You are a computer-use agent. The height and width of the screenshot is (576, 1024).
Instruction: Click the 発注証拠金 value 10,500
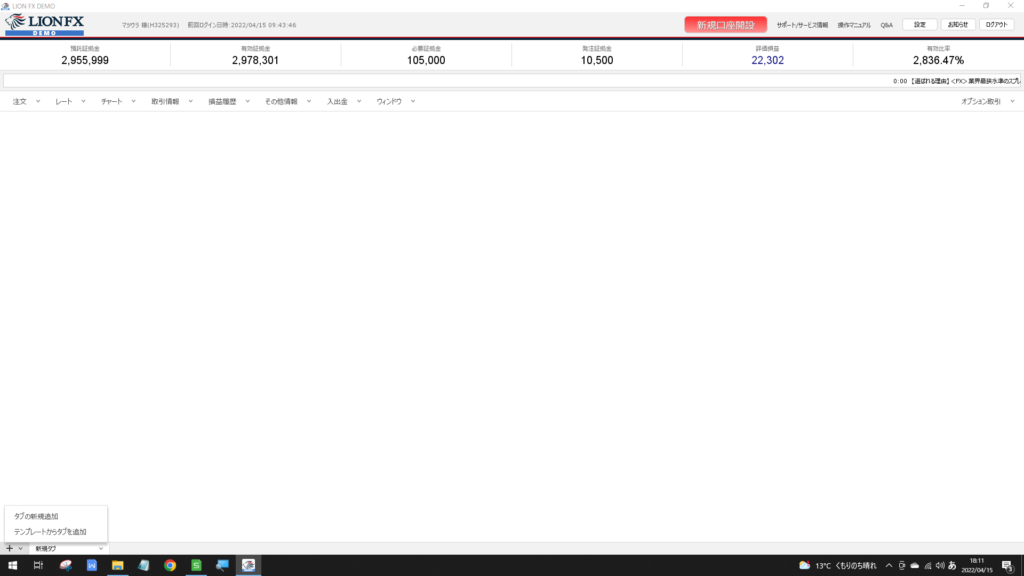597,60
